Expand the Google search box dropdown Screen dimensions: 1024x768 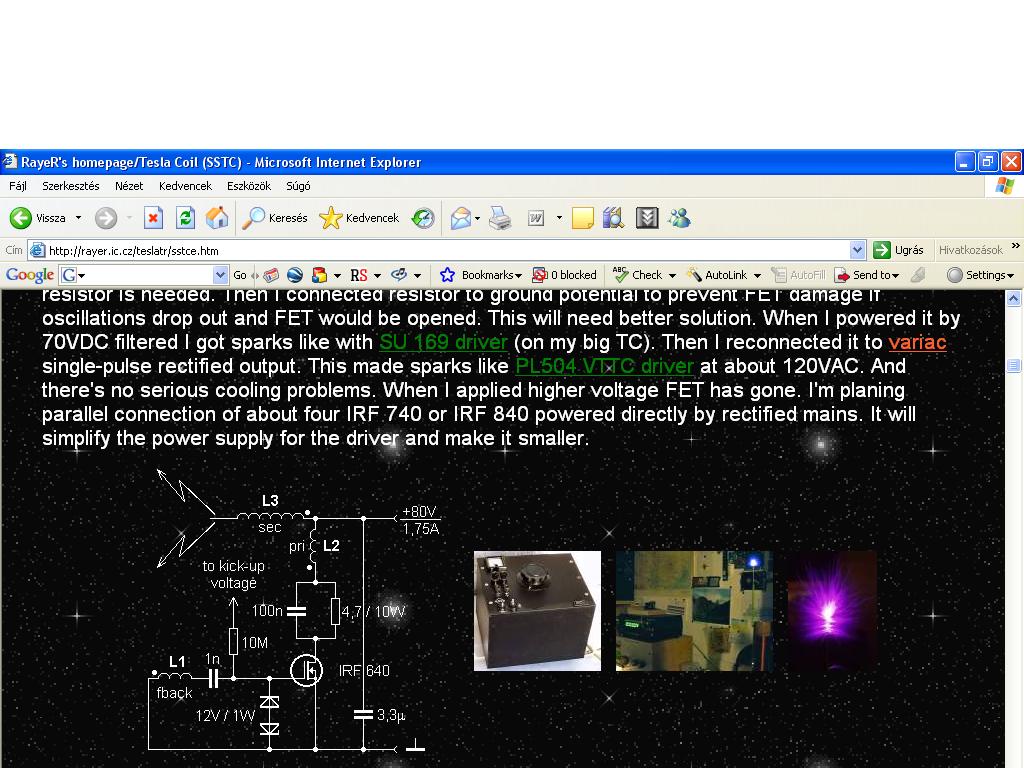pos(220,275)
